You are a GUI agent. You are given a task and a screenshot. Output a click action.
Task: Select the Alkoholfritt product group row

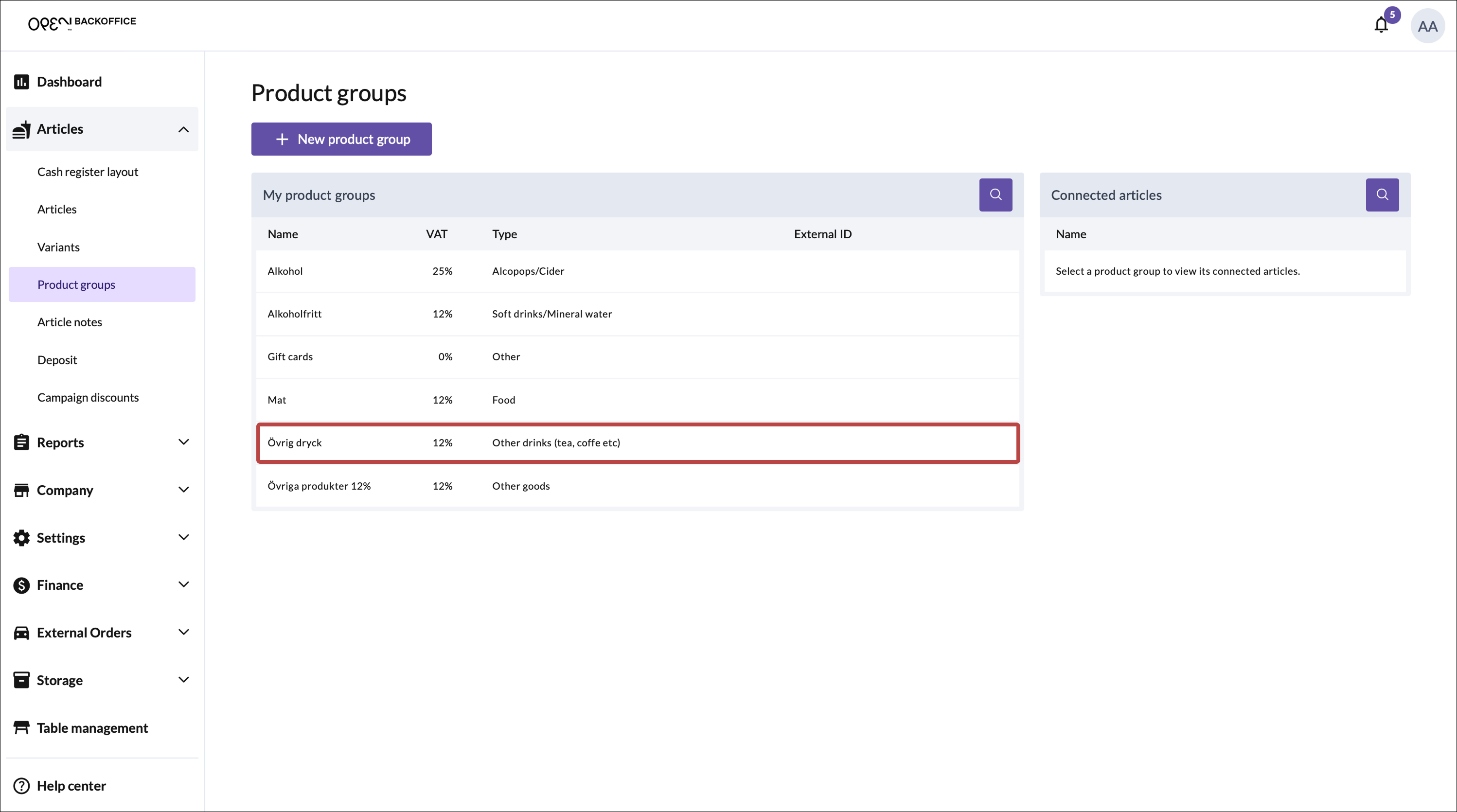[637, 314]
